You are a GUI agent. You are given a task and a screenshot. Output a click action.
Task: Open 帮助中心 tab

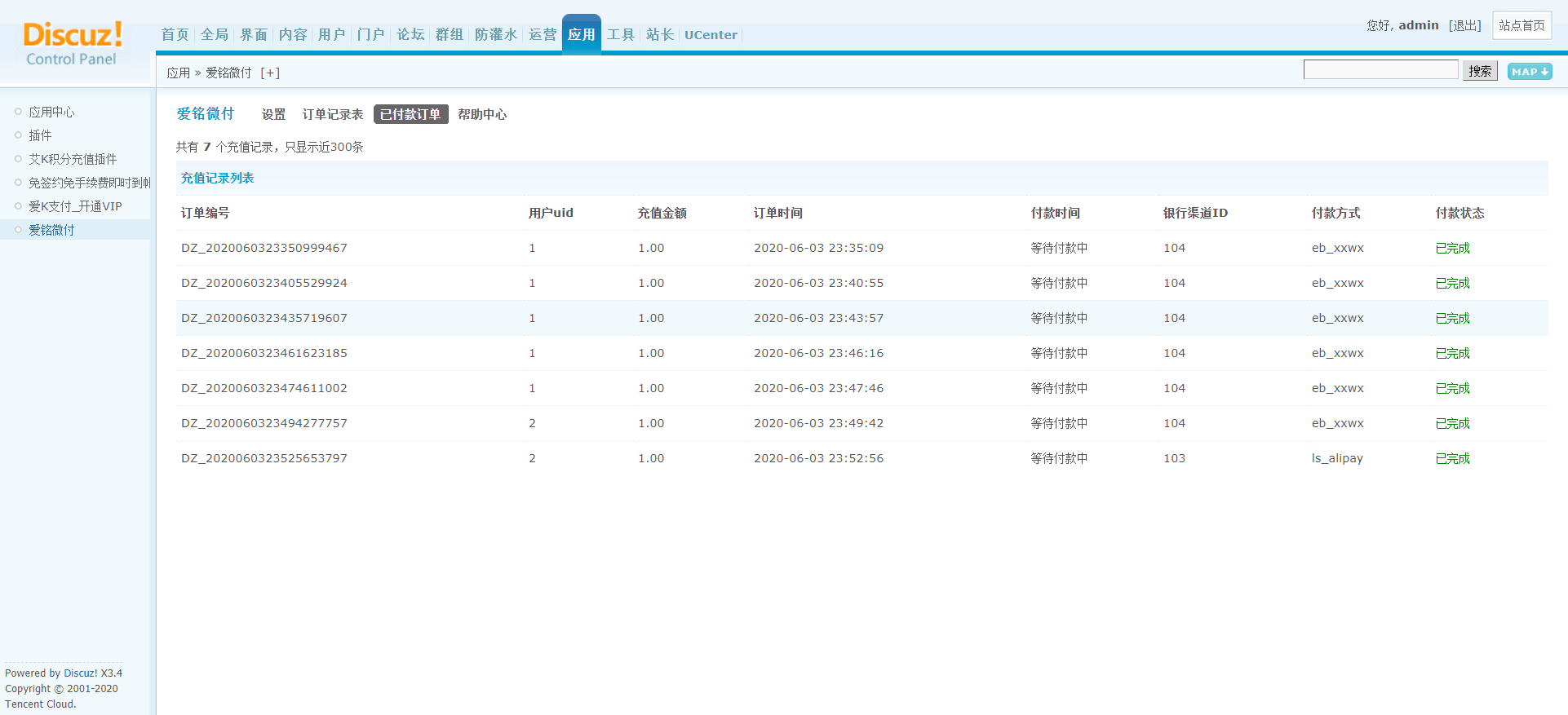click(482, 114)
